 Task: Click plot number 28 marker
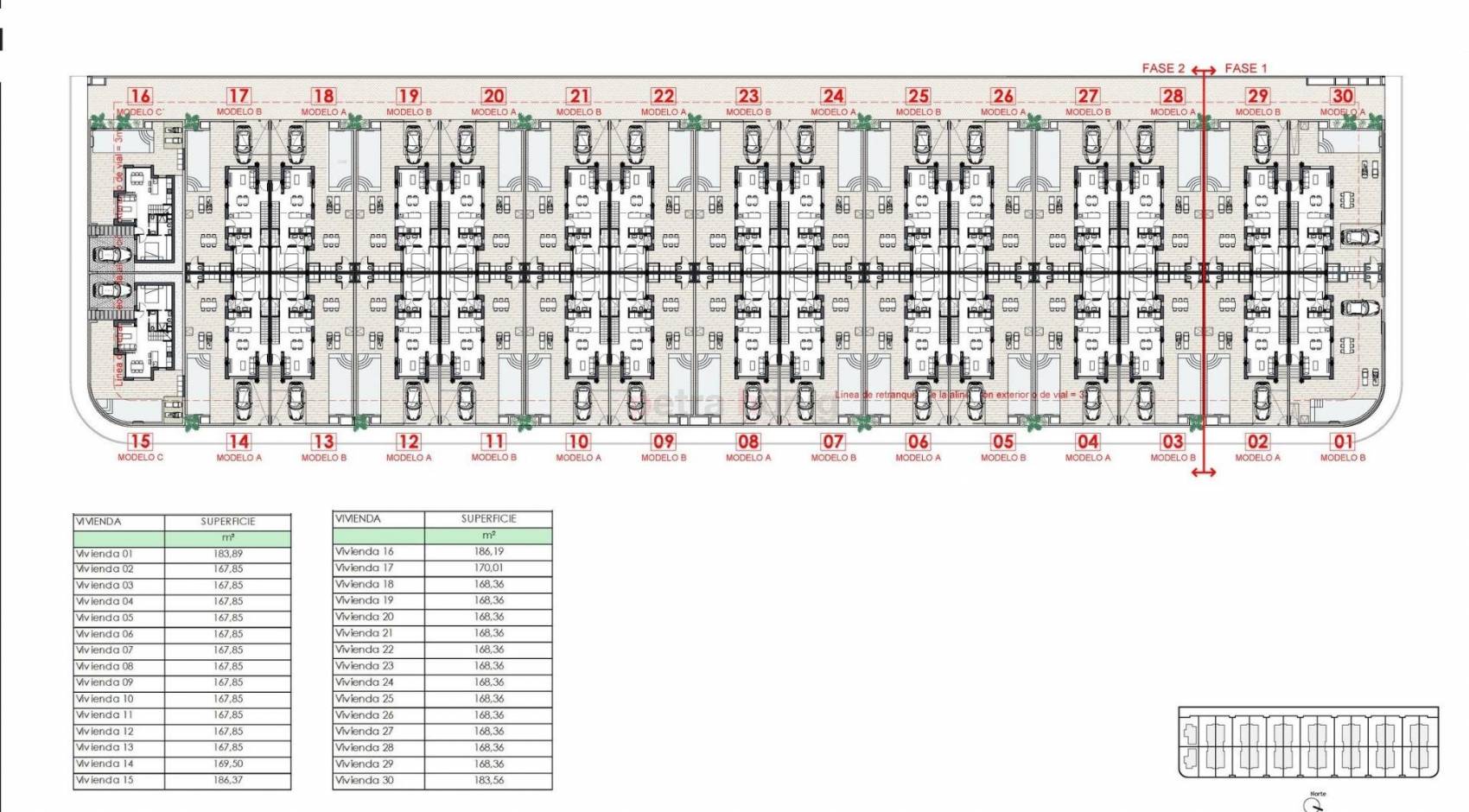click(x=1173, y=96)
